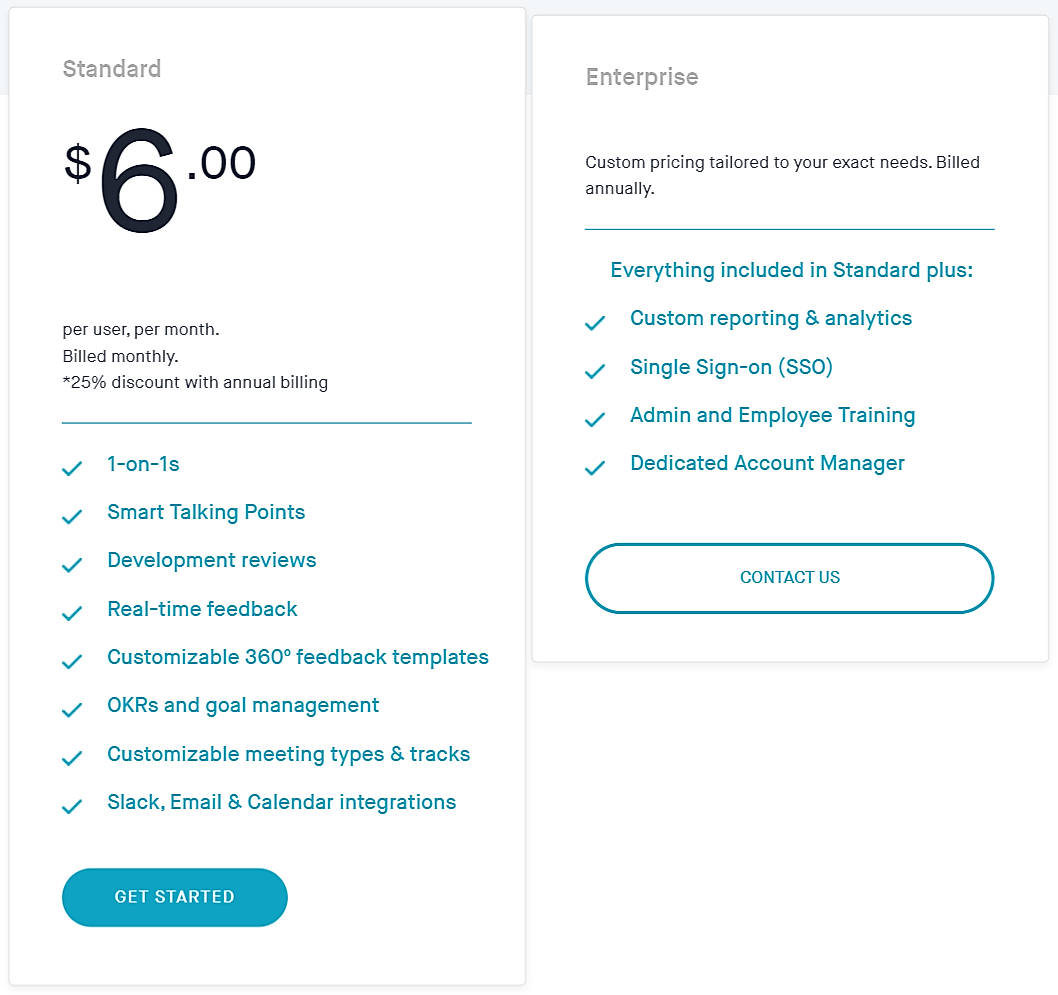
Task: Click the checkmark next to Real-time feedback
Action: 71,612
